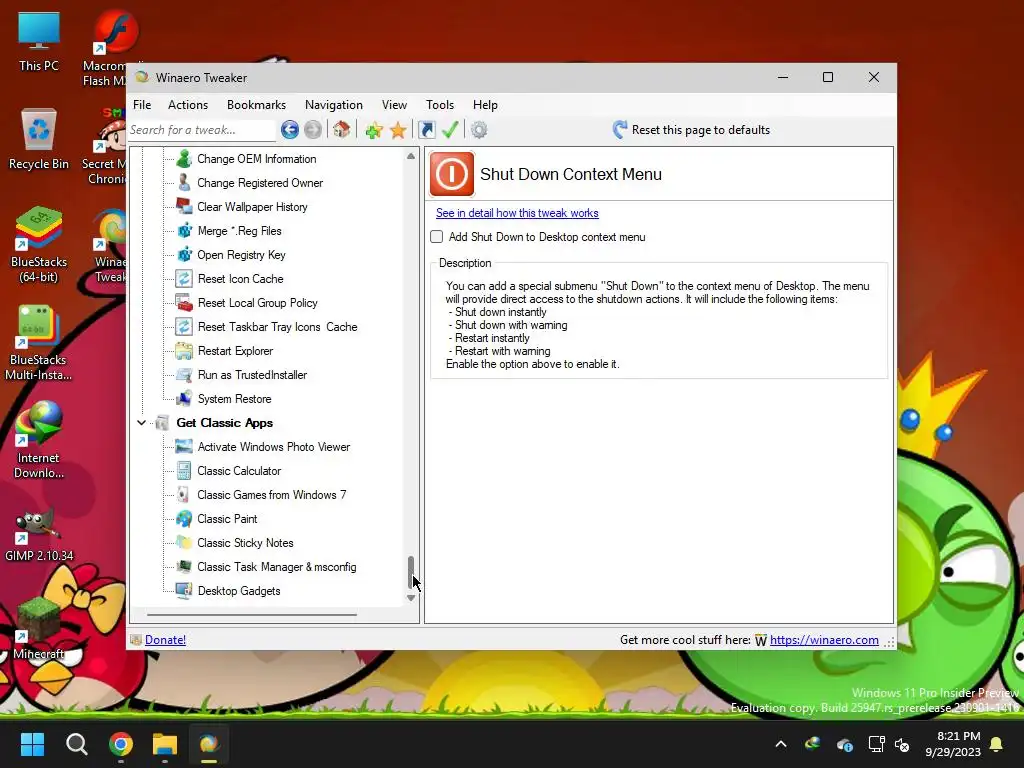Screen dimensions: 1024x768
Task: Click the export shortcut arrow toolbar icon
Action: click(x=426, y=130)
